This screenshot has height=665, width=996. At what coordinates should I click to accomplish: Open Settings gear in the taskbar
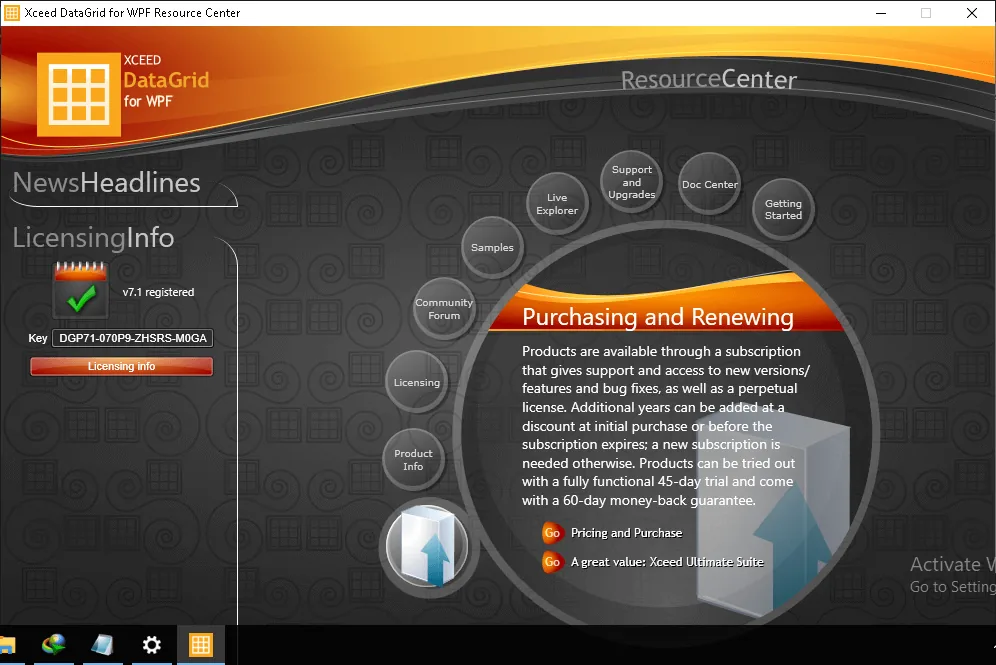tap(152, 645)
